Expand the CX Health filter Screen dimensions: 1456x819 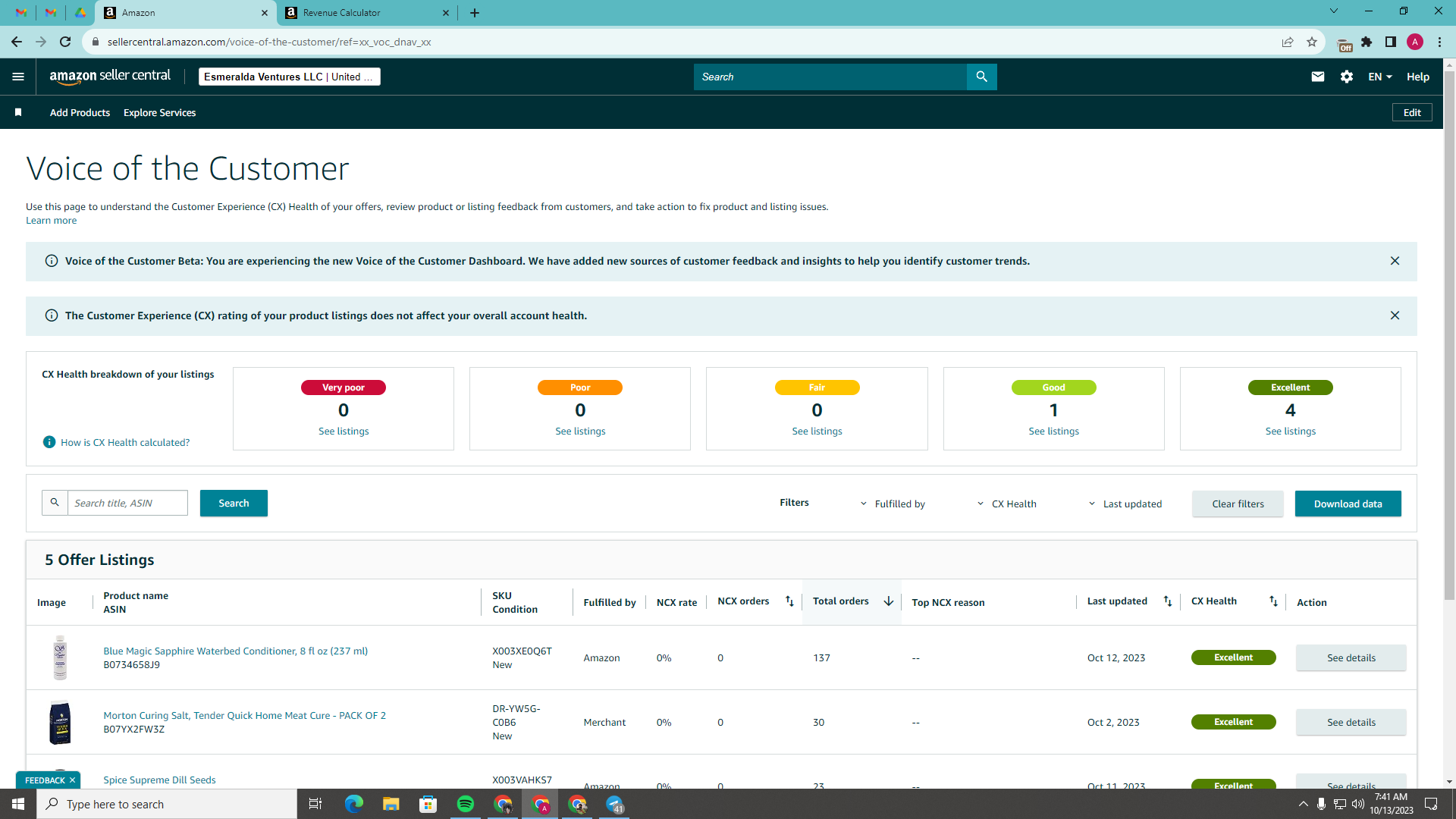[x=1006, y=504]
